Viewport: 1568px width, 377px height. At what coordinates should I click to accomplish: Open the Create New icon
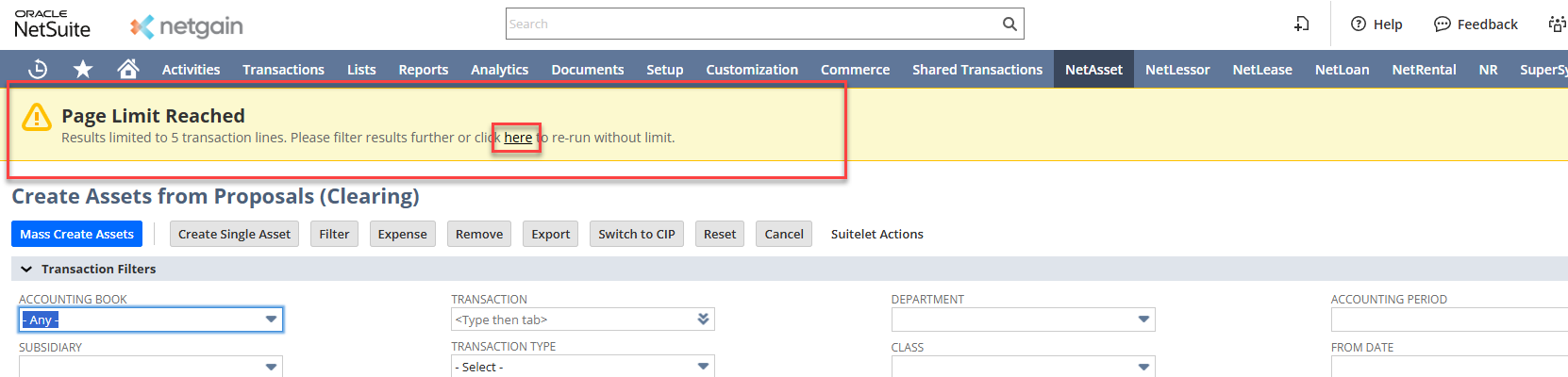1302,24
